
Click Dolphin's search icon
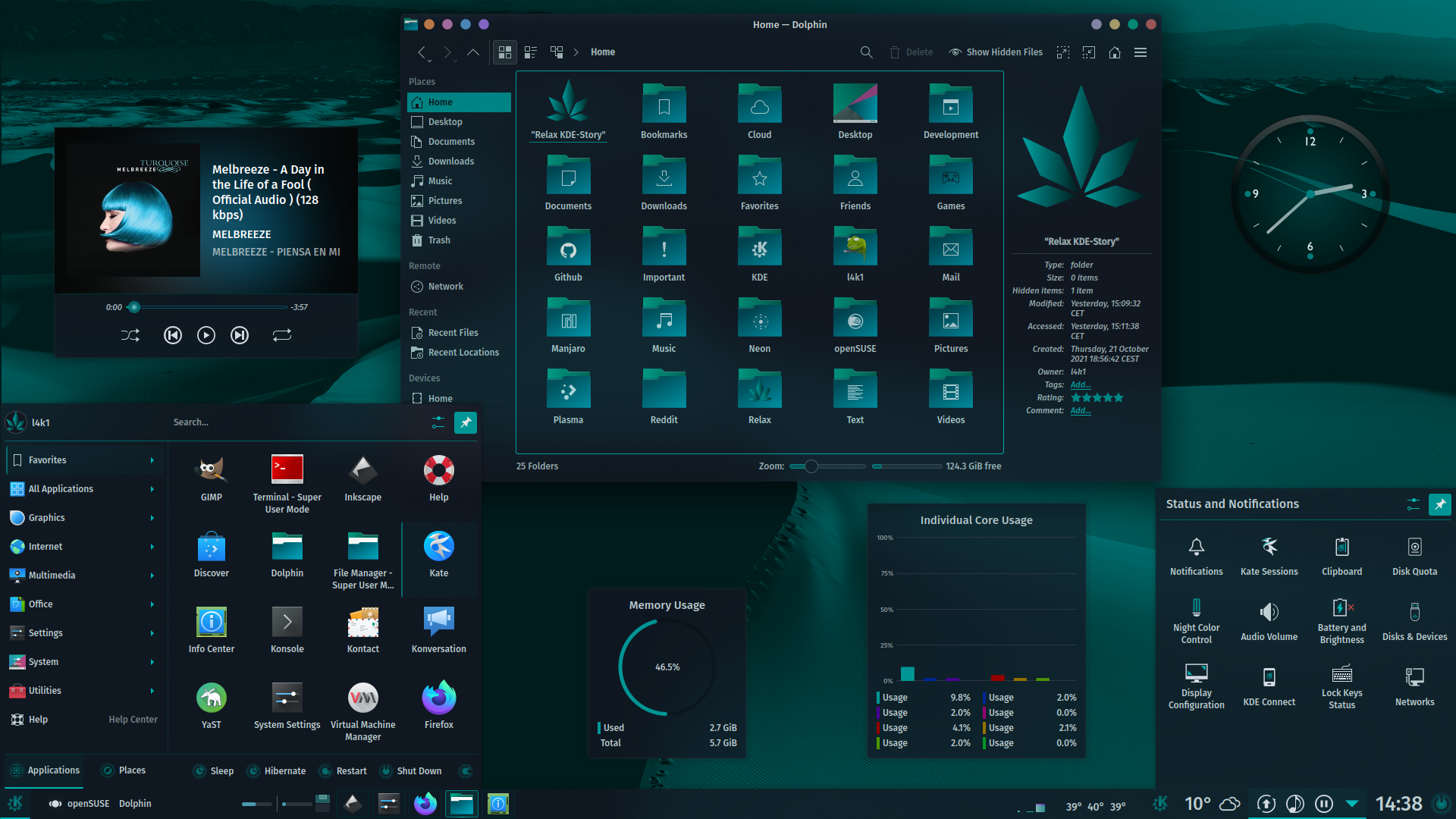click(x=866, y=52)
